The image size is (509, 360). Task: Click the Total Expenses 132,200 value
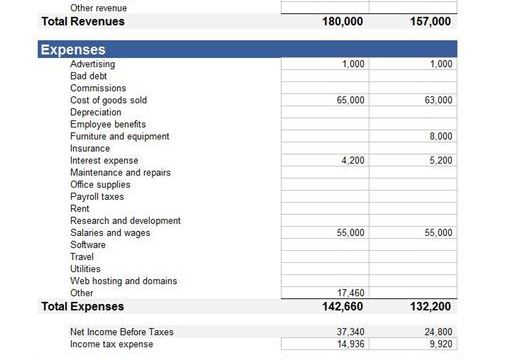[430, 306]
